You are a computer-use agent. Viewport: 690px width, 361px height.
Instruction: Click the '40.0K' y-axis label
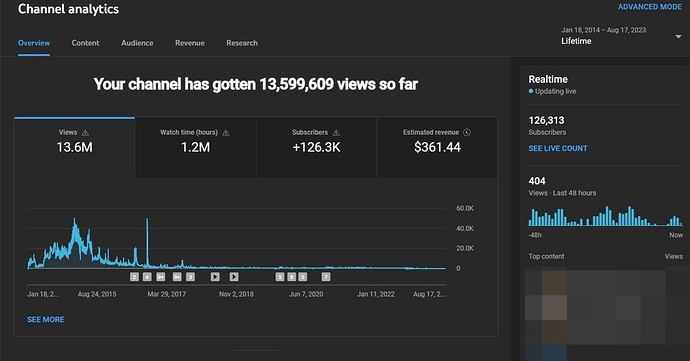pos(465,228)
